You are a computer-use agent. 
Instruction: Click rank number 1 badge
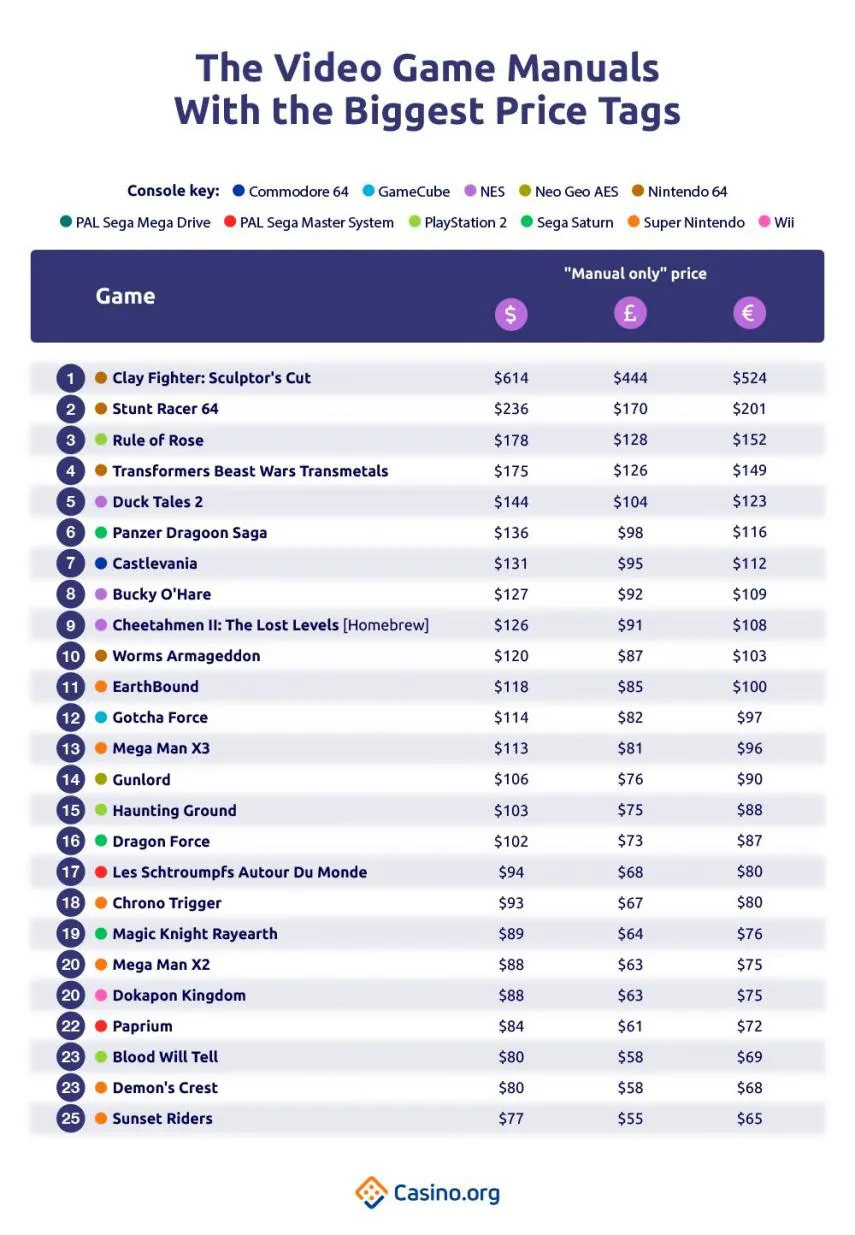point(70,378)
